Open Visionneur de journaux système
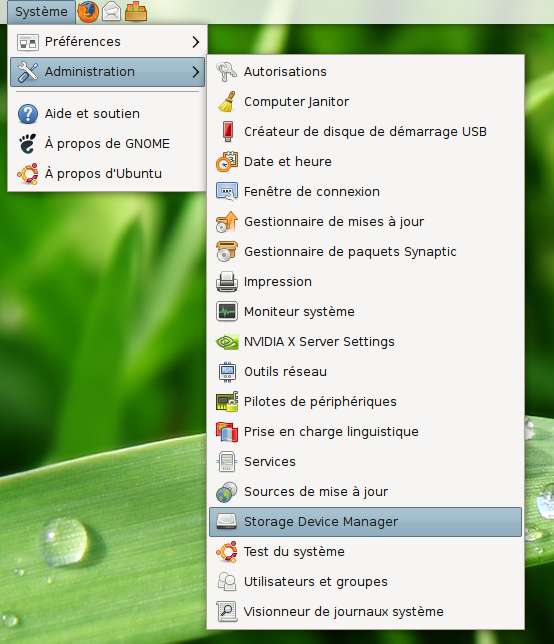The image size is (554, 644). click(366, 612)
